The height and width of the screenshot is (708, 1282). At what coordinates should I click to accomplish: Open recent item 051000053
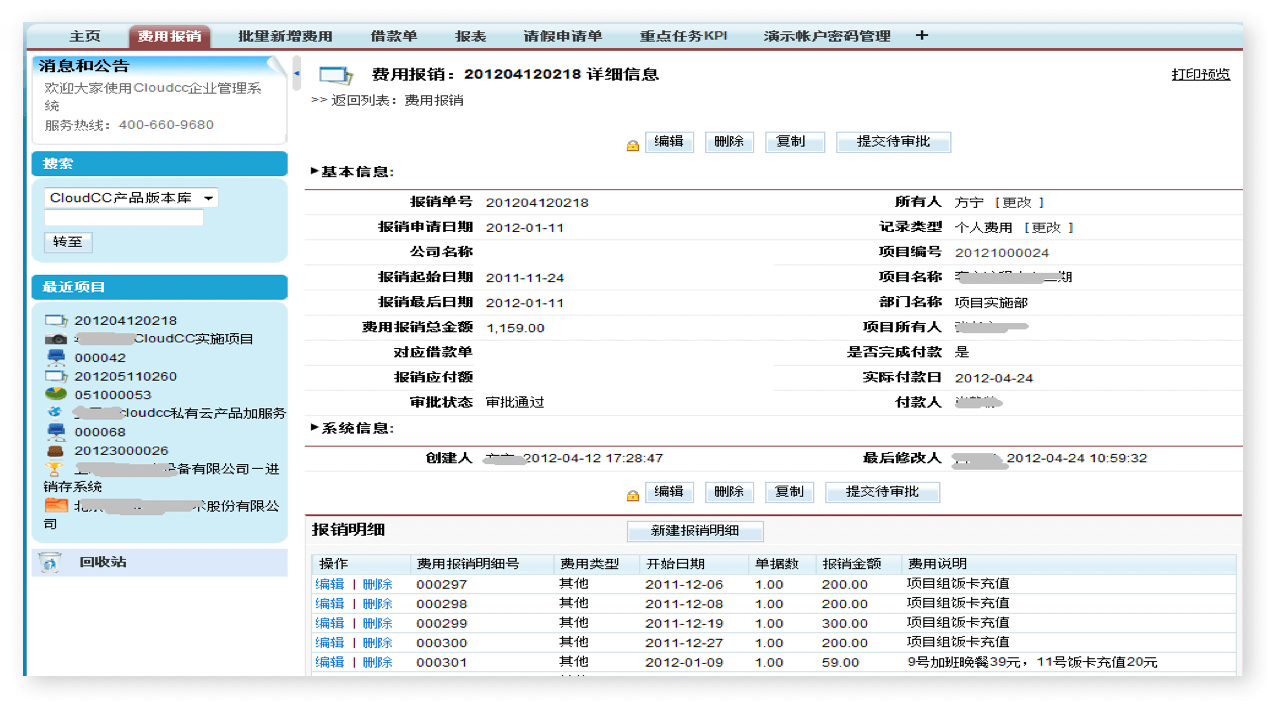click(113, 395)
